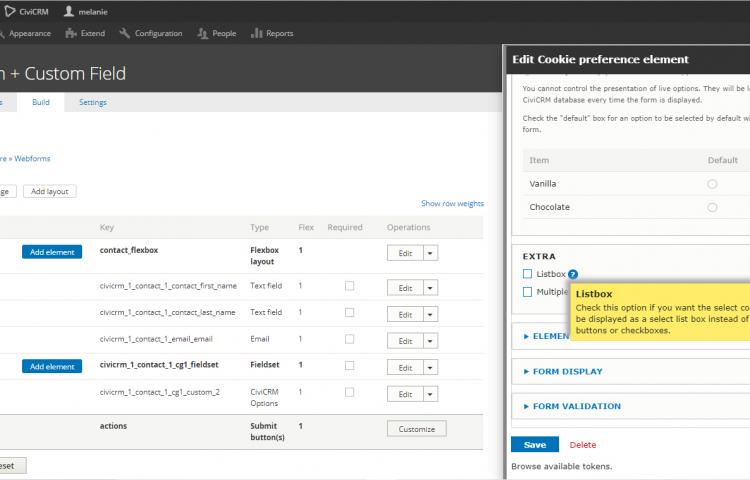Switch to the Build tab
Viewport: 750px width, 480px height.
click(41, 102)
